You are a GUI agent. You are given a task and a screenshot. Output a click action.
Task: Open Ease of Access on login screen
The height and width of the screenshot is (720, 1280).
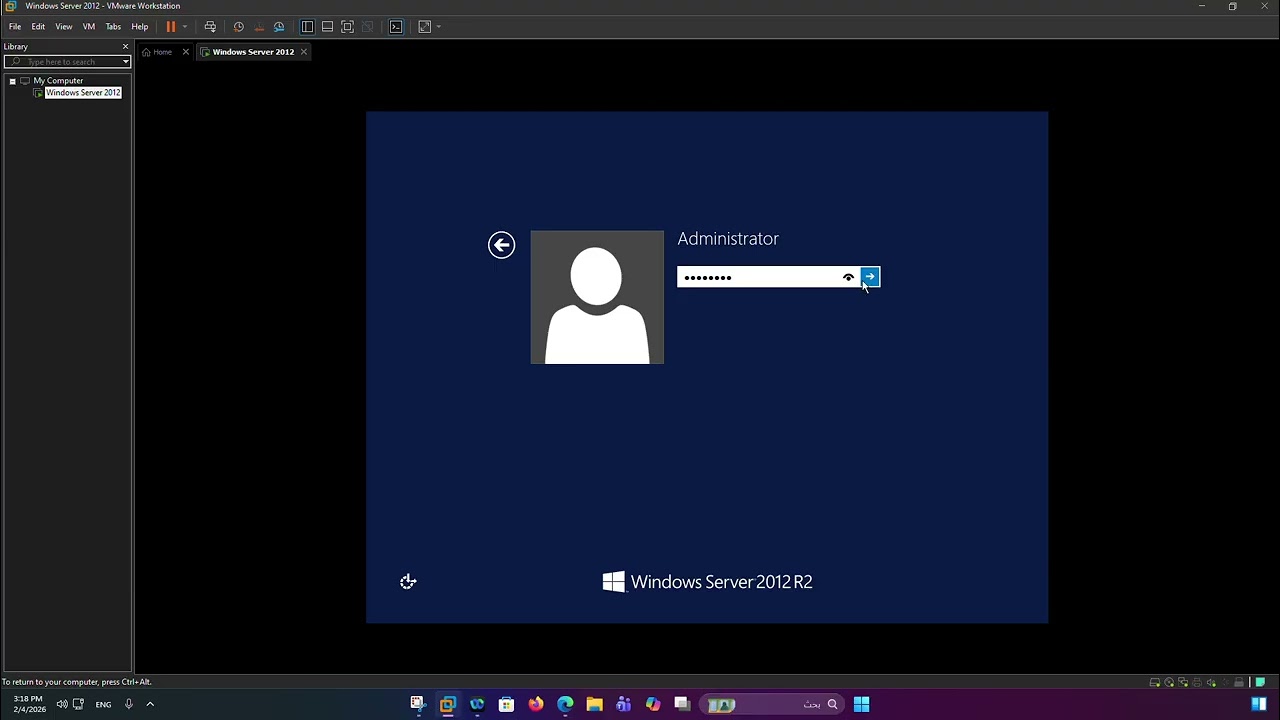point(408,582)
